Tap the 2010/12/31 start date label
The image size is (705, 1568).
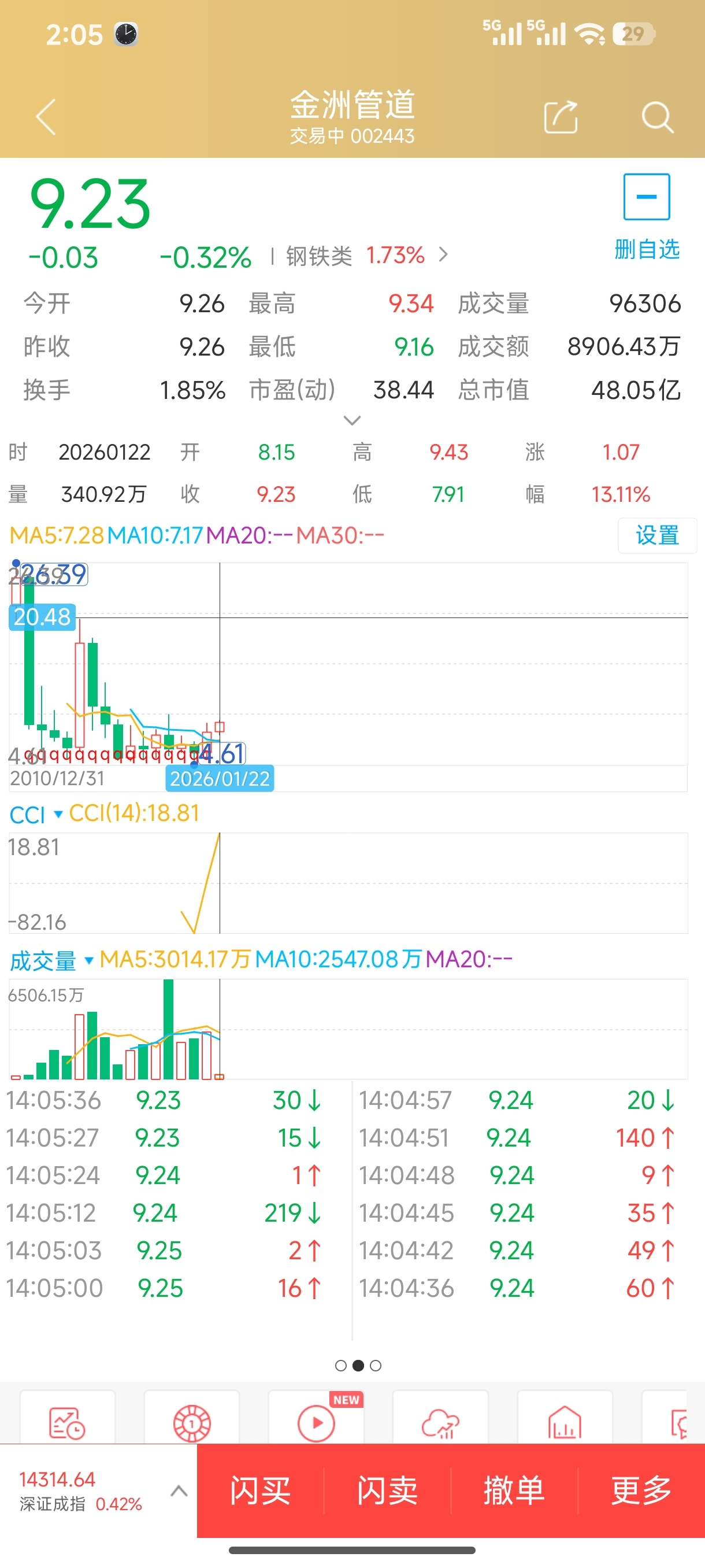[57, 778]
